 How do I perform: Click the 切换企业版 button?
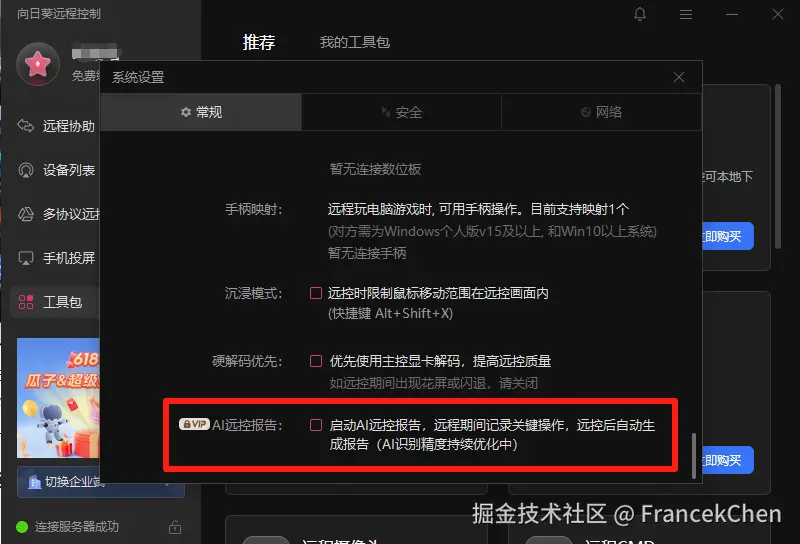[x=101, y=482]
